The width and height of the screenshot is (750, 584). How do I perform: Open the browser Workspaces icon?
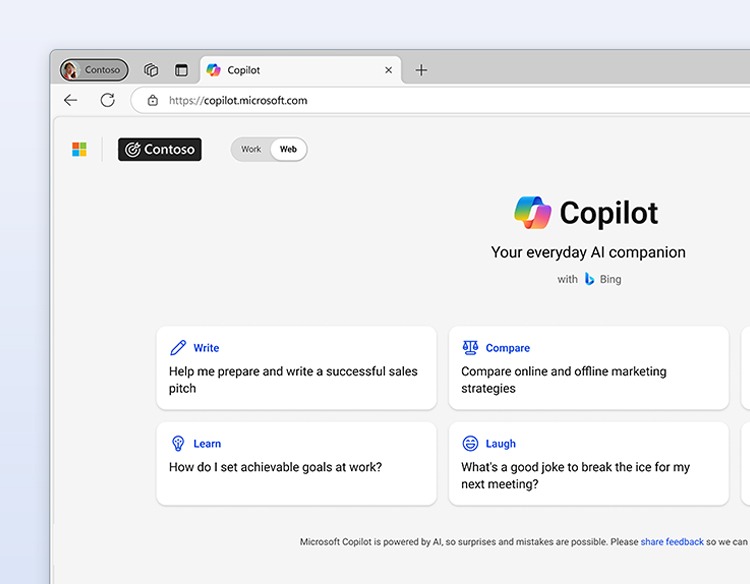coord(151,70)
